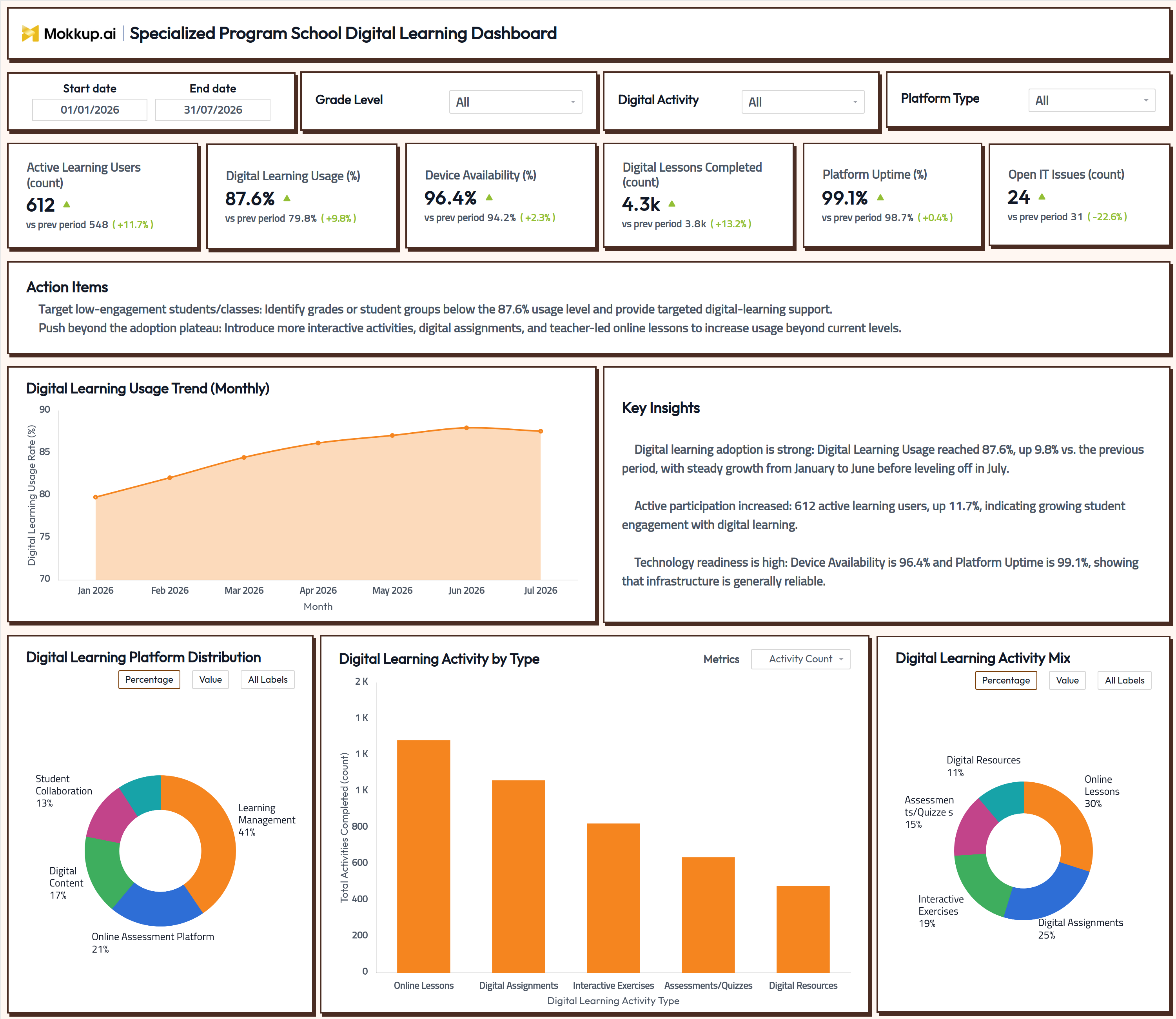Click the Mar 2026 data point on trend
The height and width of the screenshot is (1019, 1176).
pos(244,457)
